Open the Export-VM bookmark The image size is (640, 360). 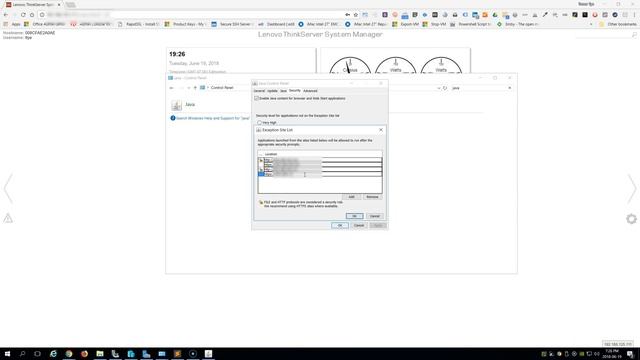coord(406,24)
